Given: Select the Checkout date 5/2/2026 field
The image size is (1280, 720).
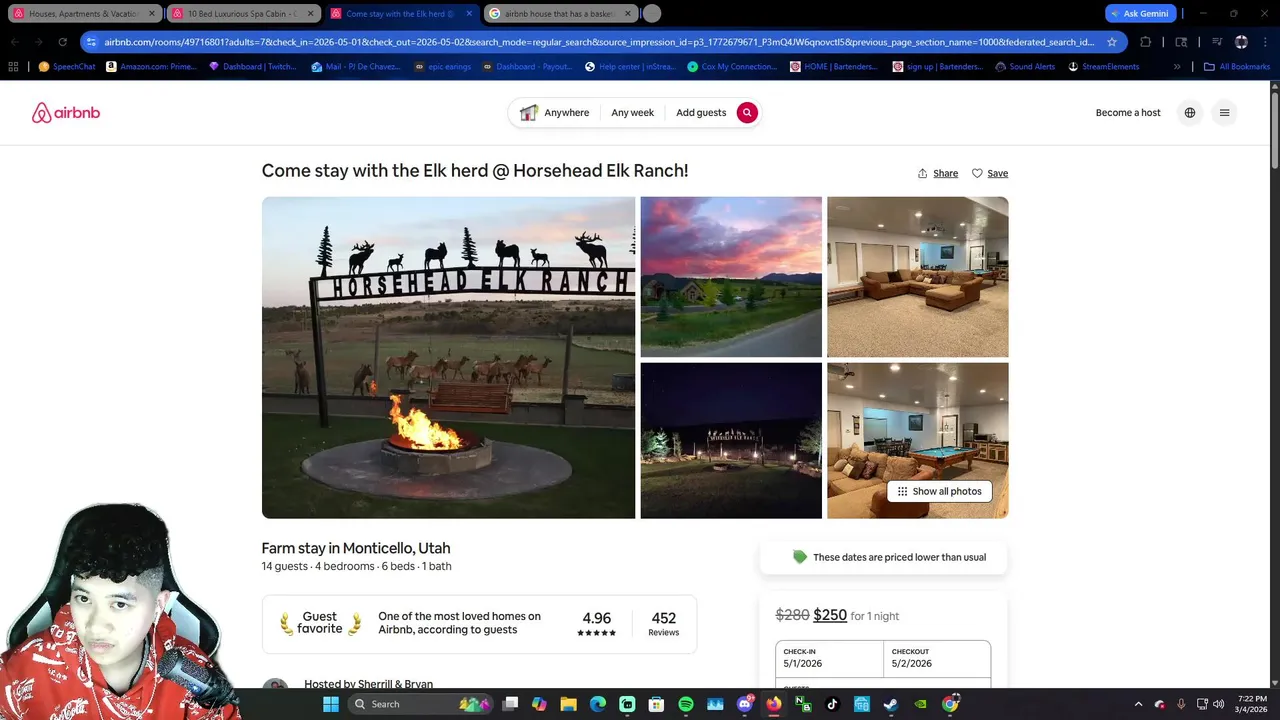Looking at the screenshot, I should point(937,658).
